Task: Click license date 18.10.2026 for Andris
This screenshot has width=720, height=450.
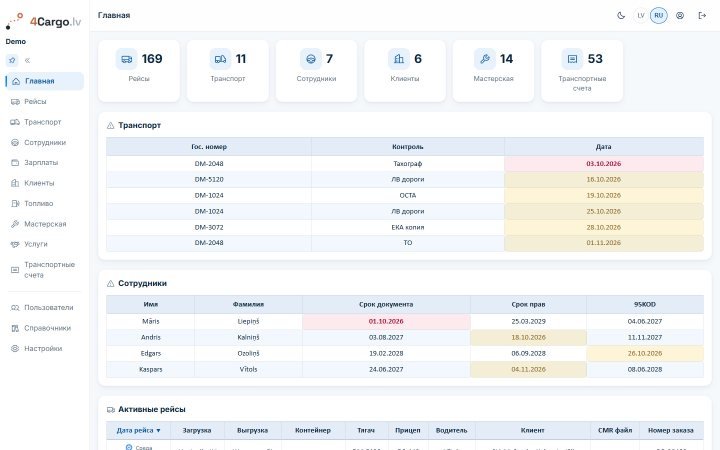Action: 528,338
